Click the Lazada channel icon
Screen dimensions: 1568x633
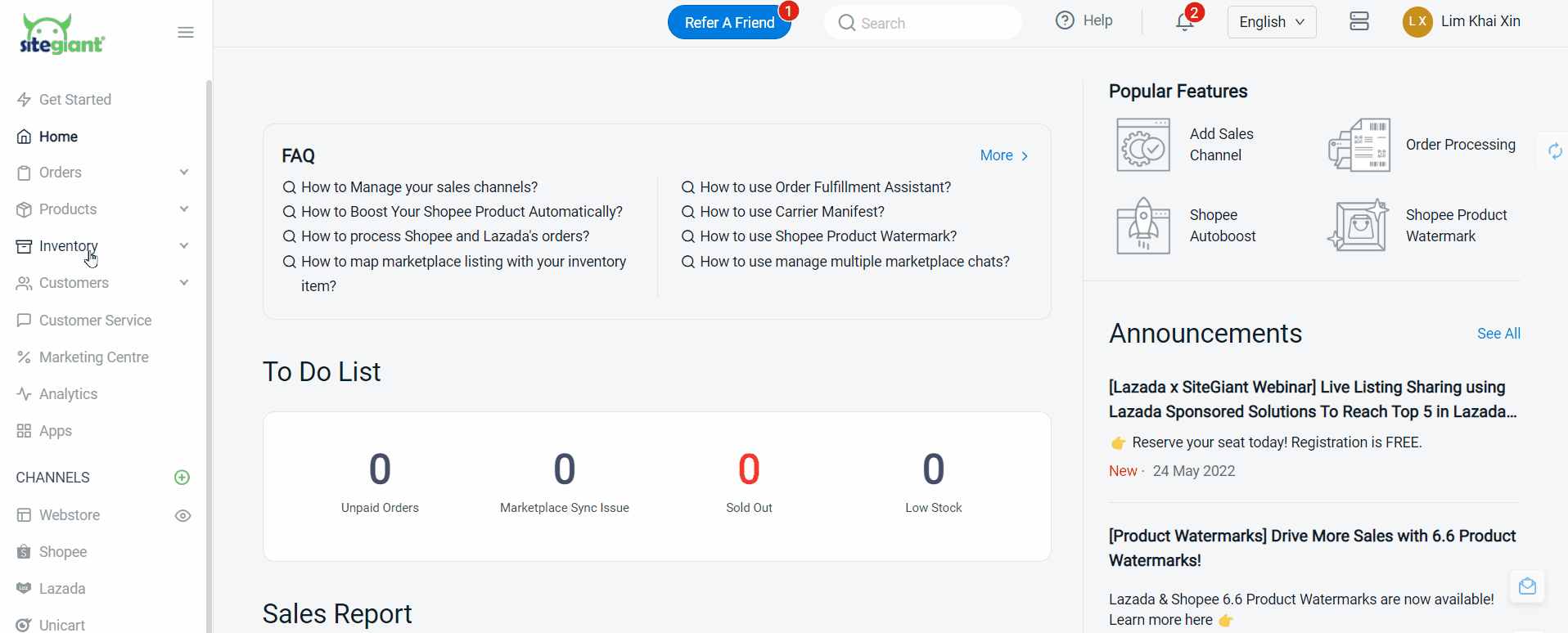[x=24, y=589]
